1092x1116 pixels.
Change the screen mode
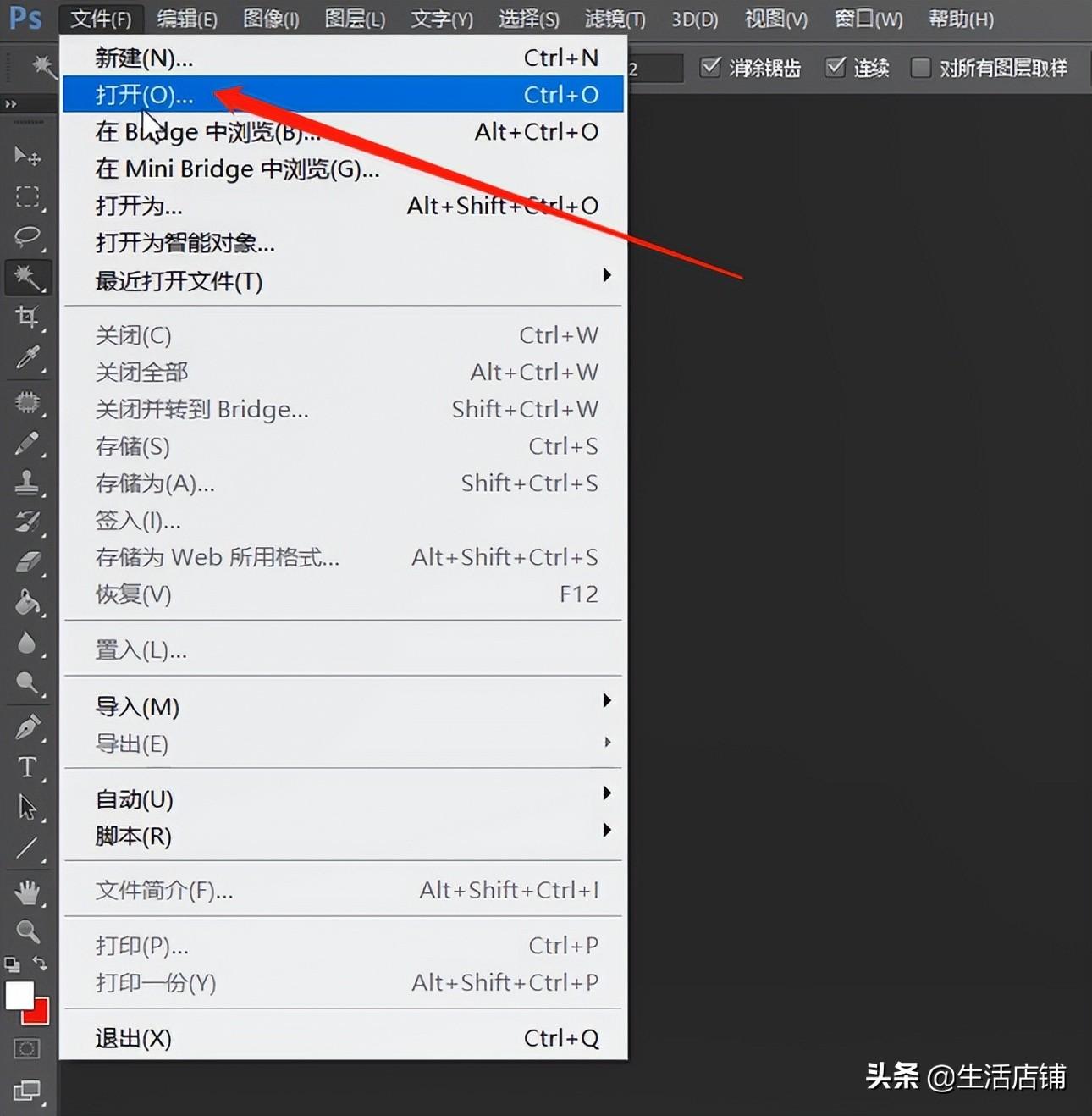point(26,1090)
